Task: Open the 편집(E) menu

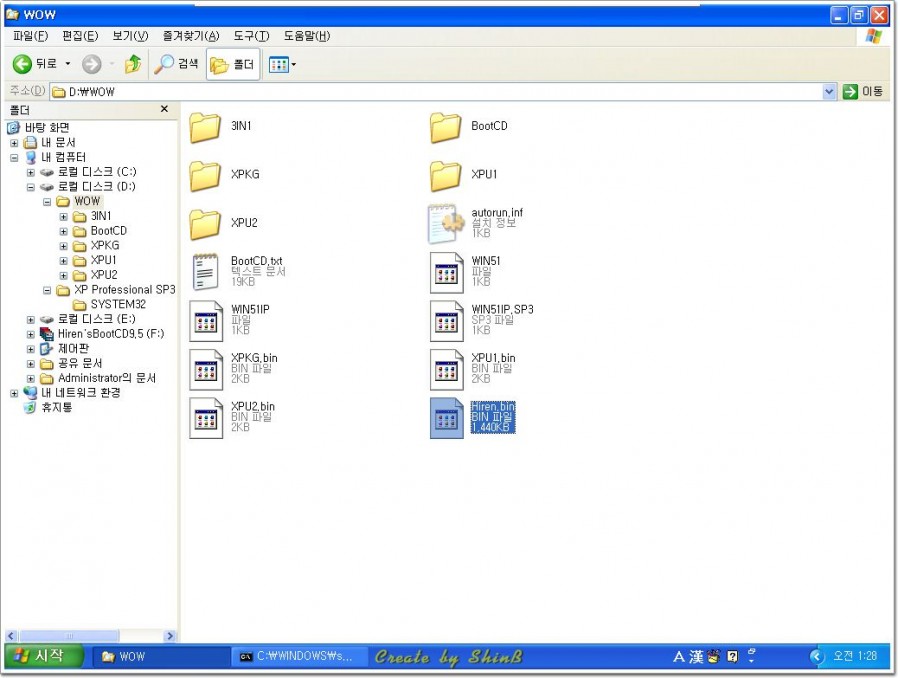Action: 80,36
